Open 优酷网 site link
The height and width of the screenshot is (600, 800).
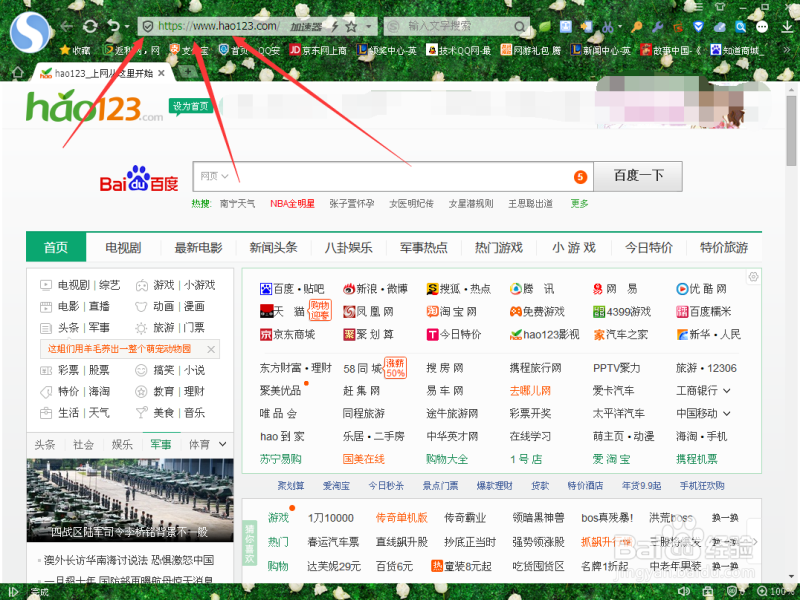point(702,289)
